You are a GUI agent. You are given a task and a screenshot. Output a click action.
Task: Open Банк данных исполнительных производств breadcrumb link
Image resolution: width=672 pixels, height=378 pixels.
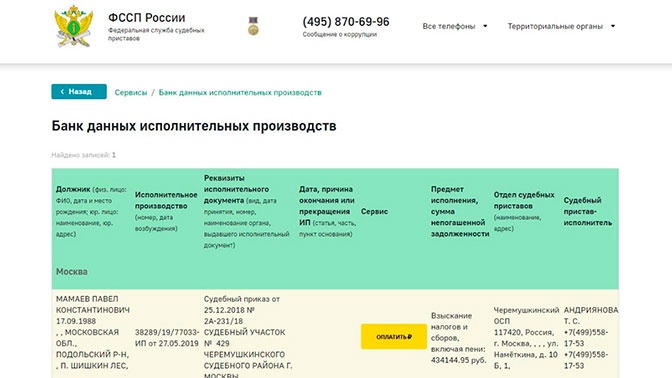point(240,93)
